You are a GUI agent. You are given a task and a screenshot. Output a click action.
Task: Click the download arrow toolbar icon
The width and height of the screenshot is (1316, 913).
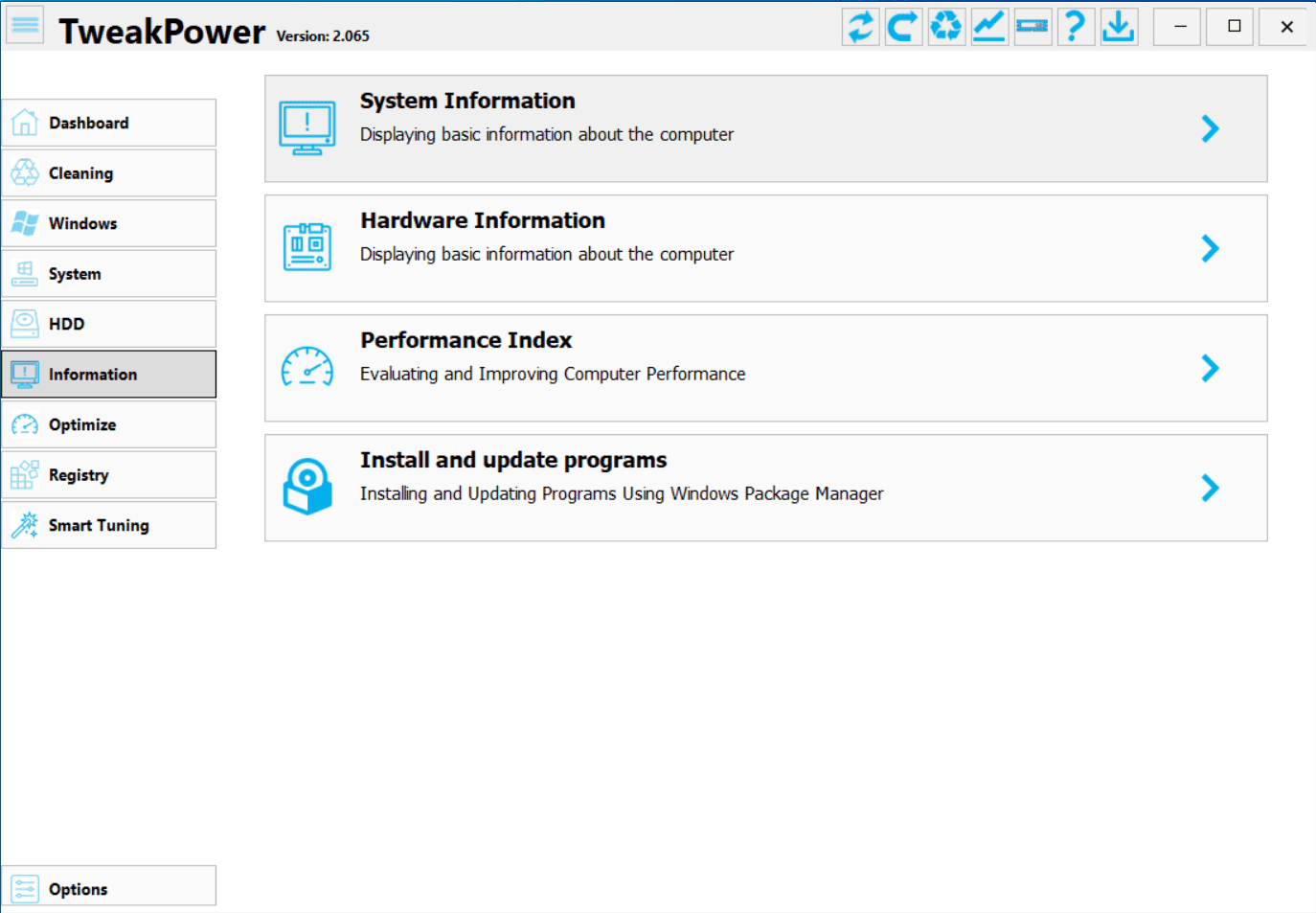(1119, 26)
